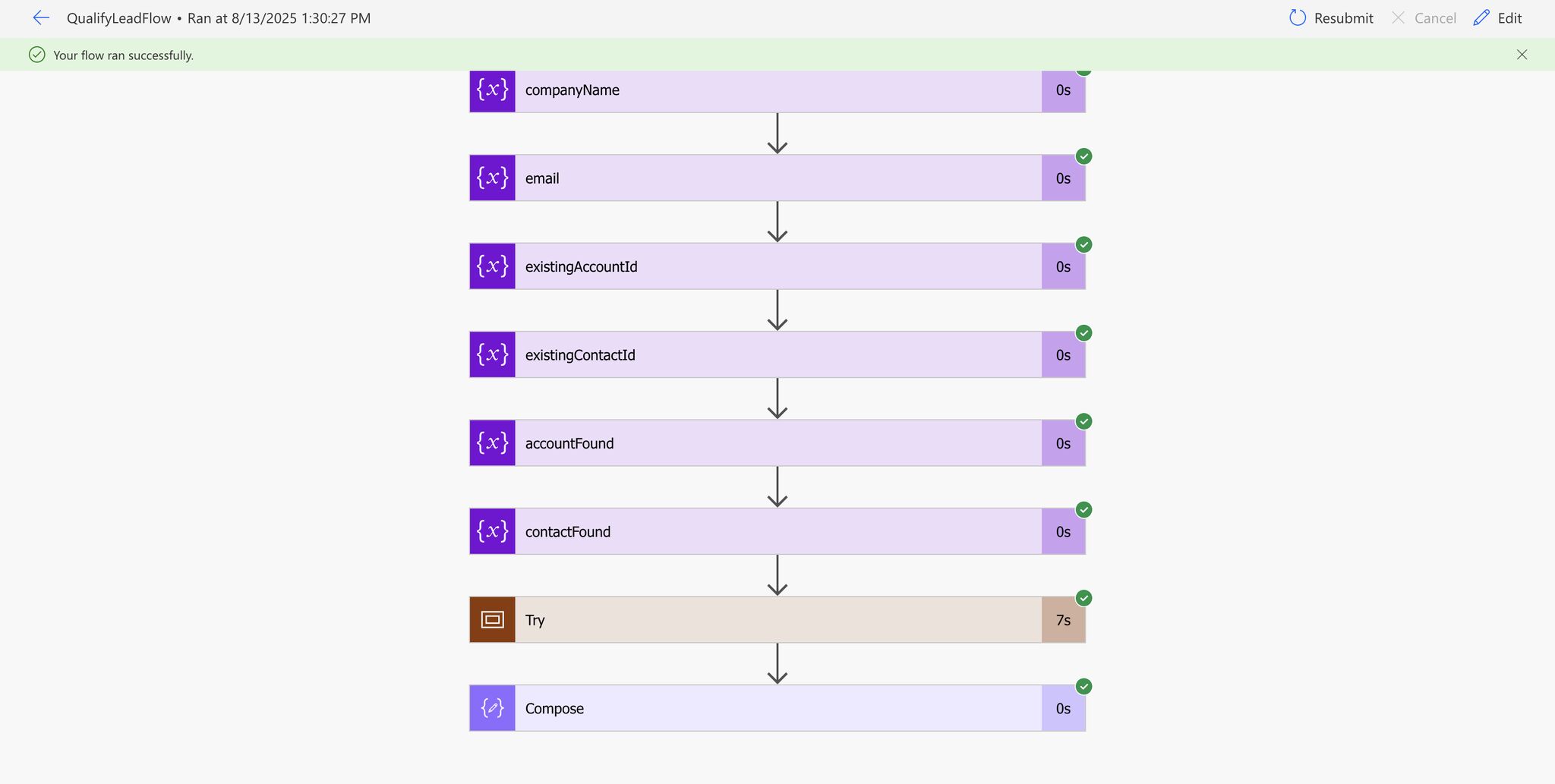Click the Compose data operation icon

point(491,707)
